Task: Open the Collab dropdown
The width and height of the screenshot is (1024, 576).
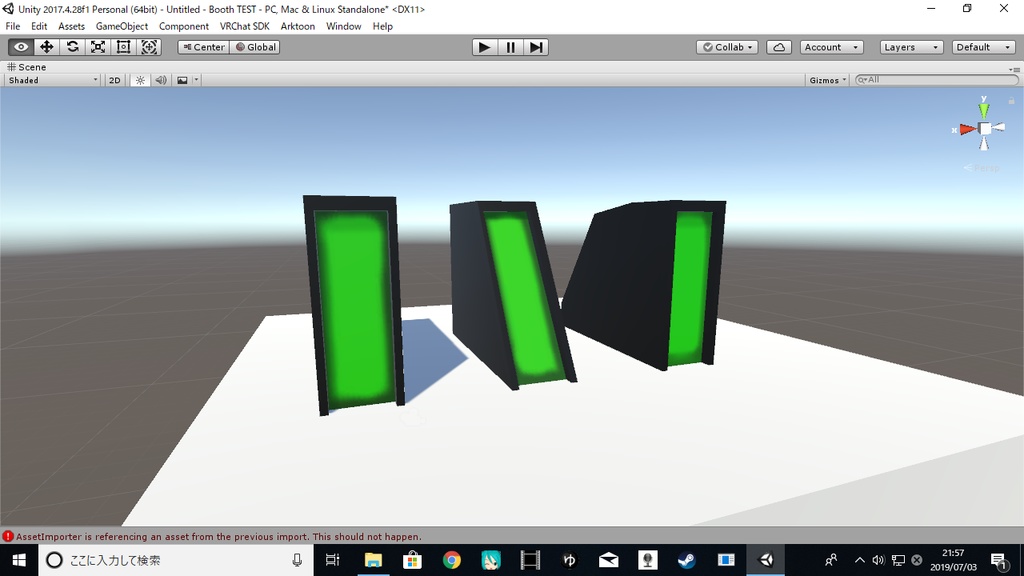Action: (727, 47)
